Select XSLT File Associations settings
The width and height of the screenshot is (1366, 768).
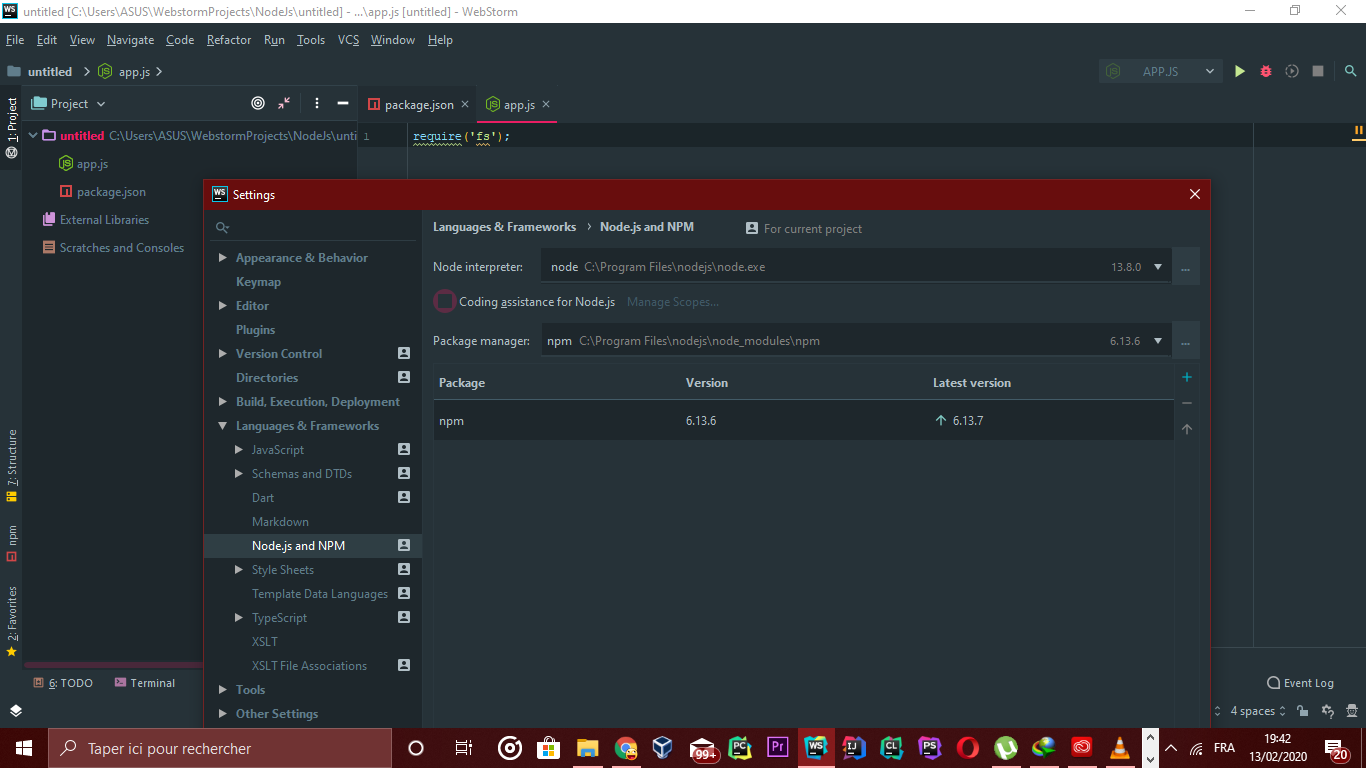309,666
